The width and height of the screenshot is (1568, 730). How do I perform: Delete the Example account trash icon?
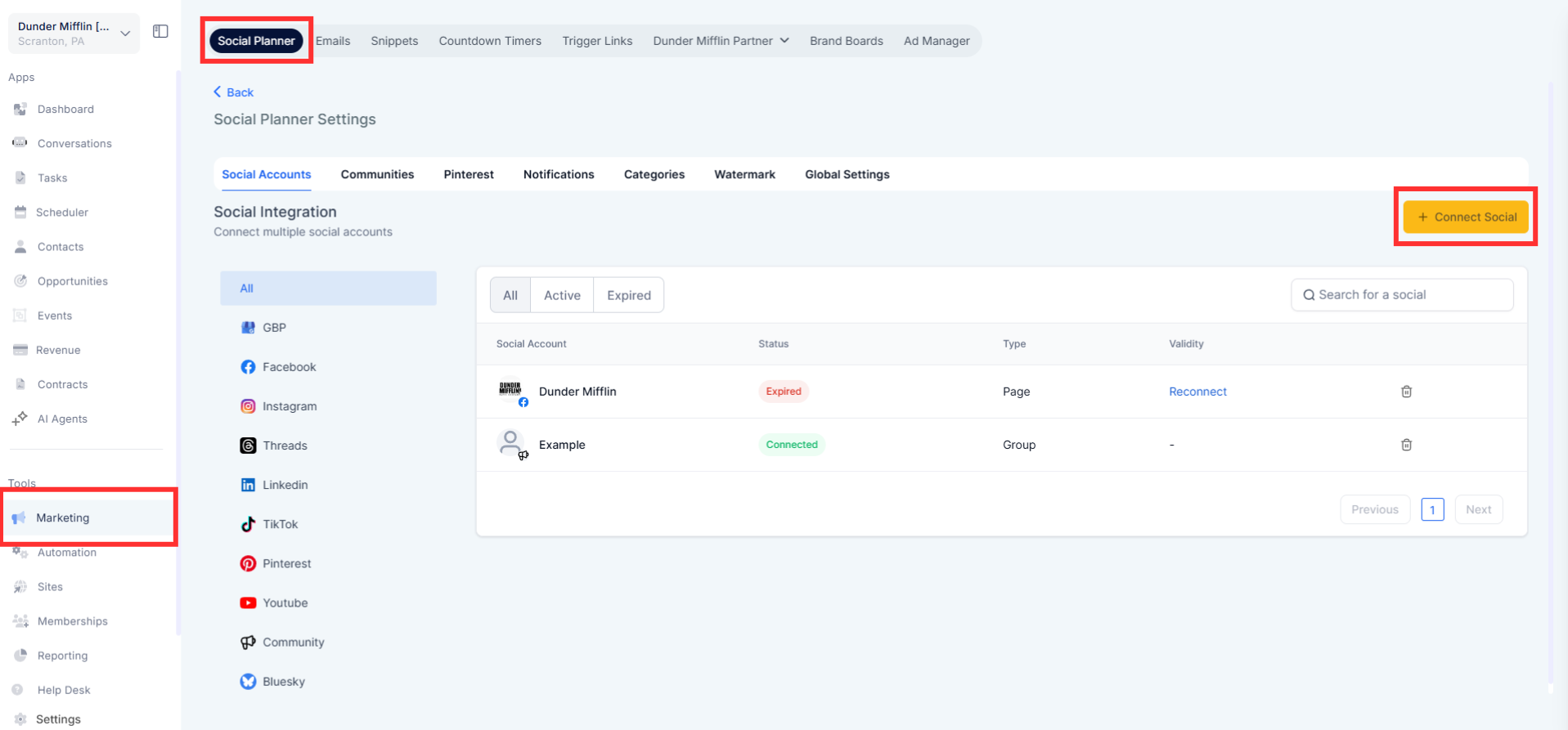coord(1406,445)
